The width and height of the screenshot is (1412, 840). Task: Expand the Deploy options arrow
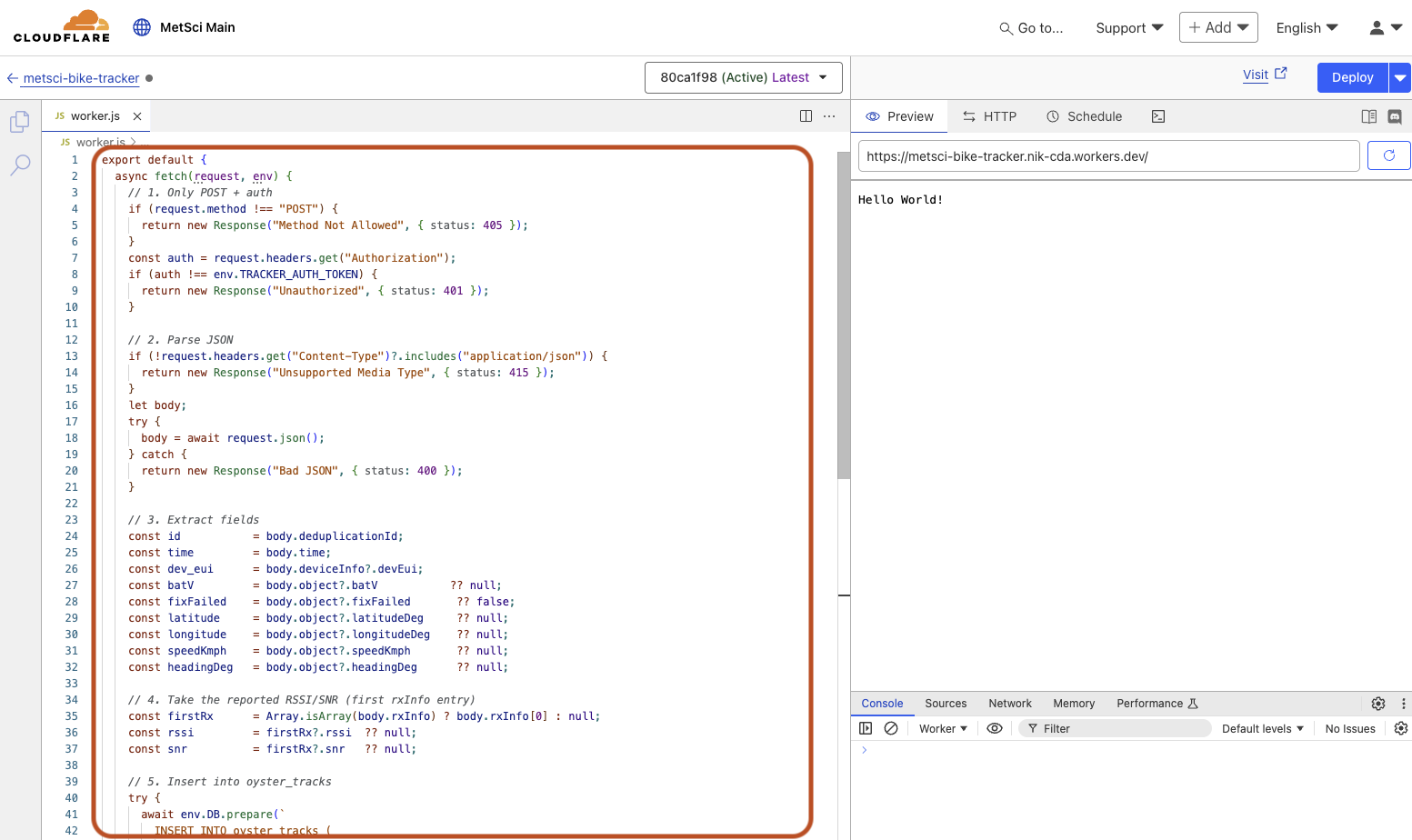[x=1400, y=77]
